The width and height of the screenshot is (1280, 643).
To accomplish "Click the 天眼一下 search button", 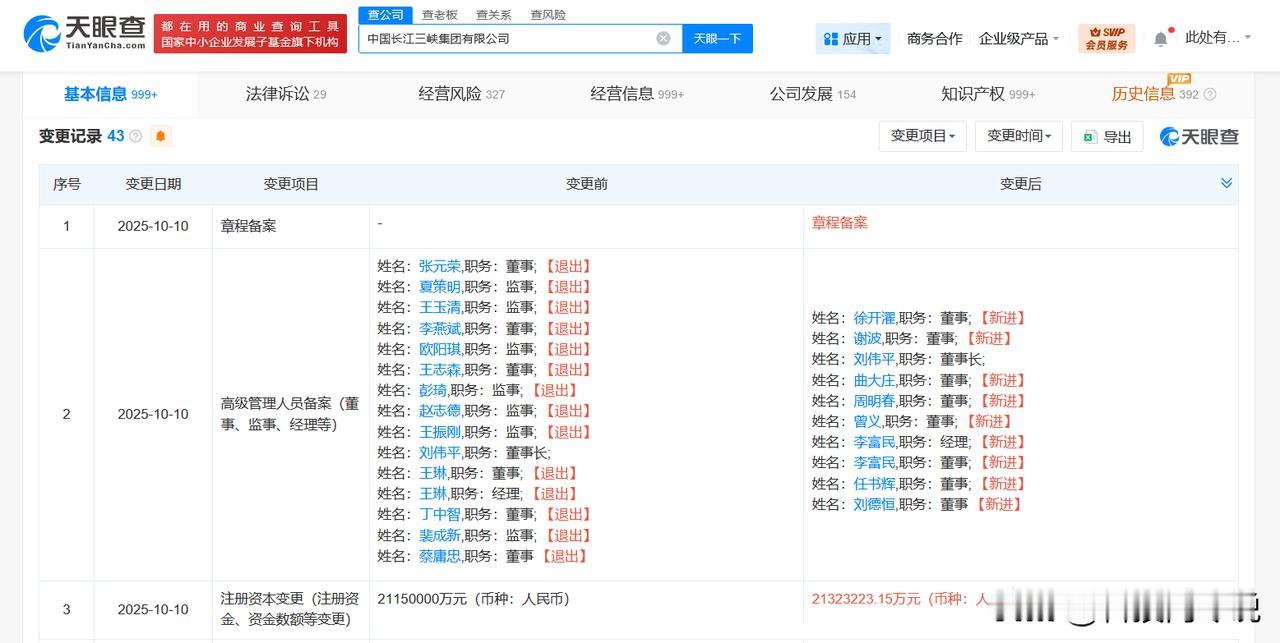I will (x=717, y=38).
